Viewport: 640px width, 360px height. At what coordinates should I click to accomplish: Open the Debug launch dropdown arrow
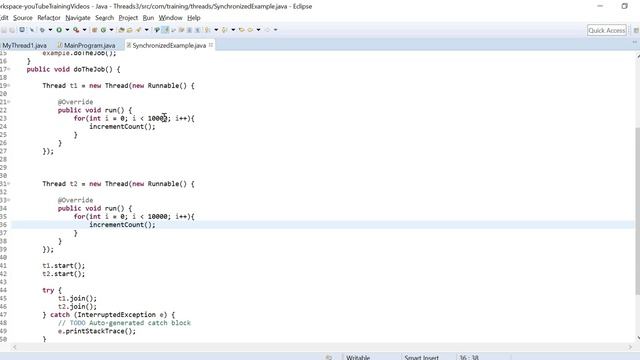click(50, 30)
